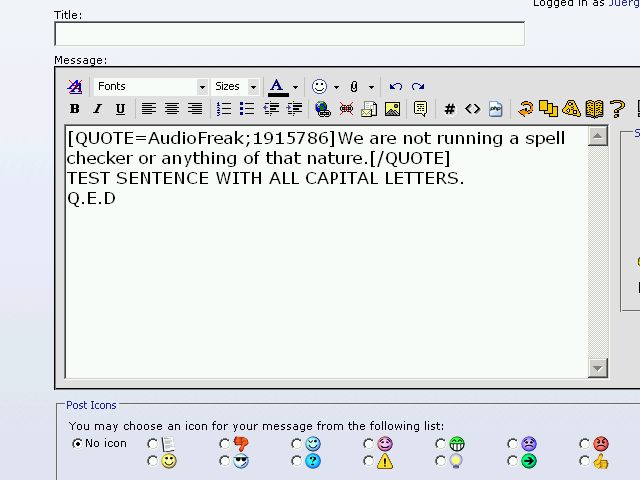Choose the cool sunglasses post icon
640x480 pixels.
click(x=224, y=461)
